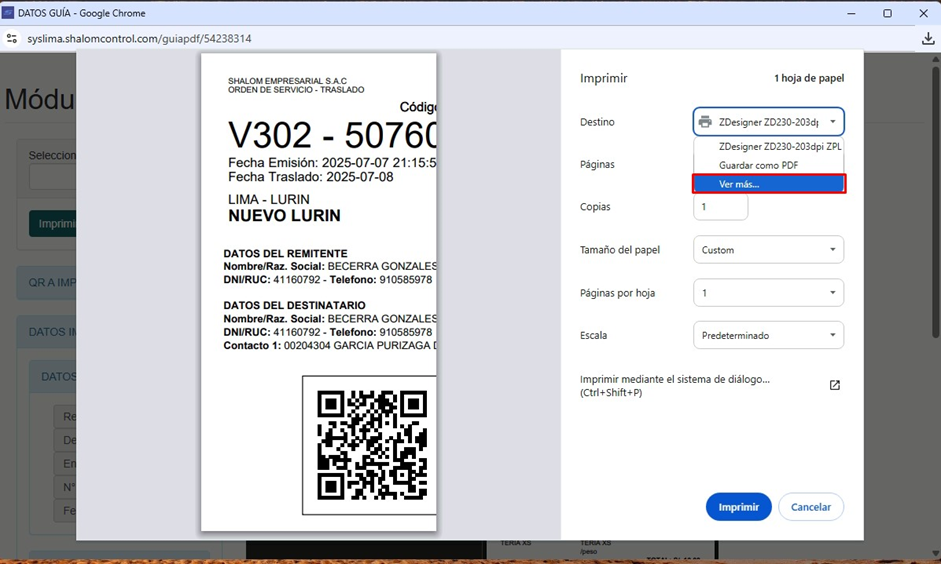Expand the Escala dropdown
The width and height of the screenshot is (941, 564).
(x=768, y=336)
